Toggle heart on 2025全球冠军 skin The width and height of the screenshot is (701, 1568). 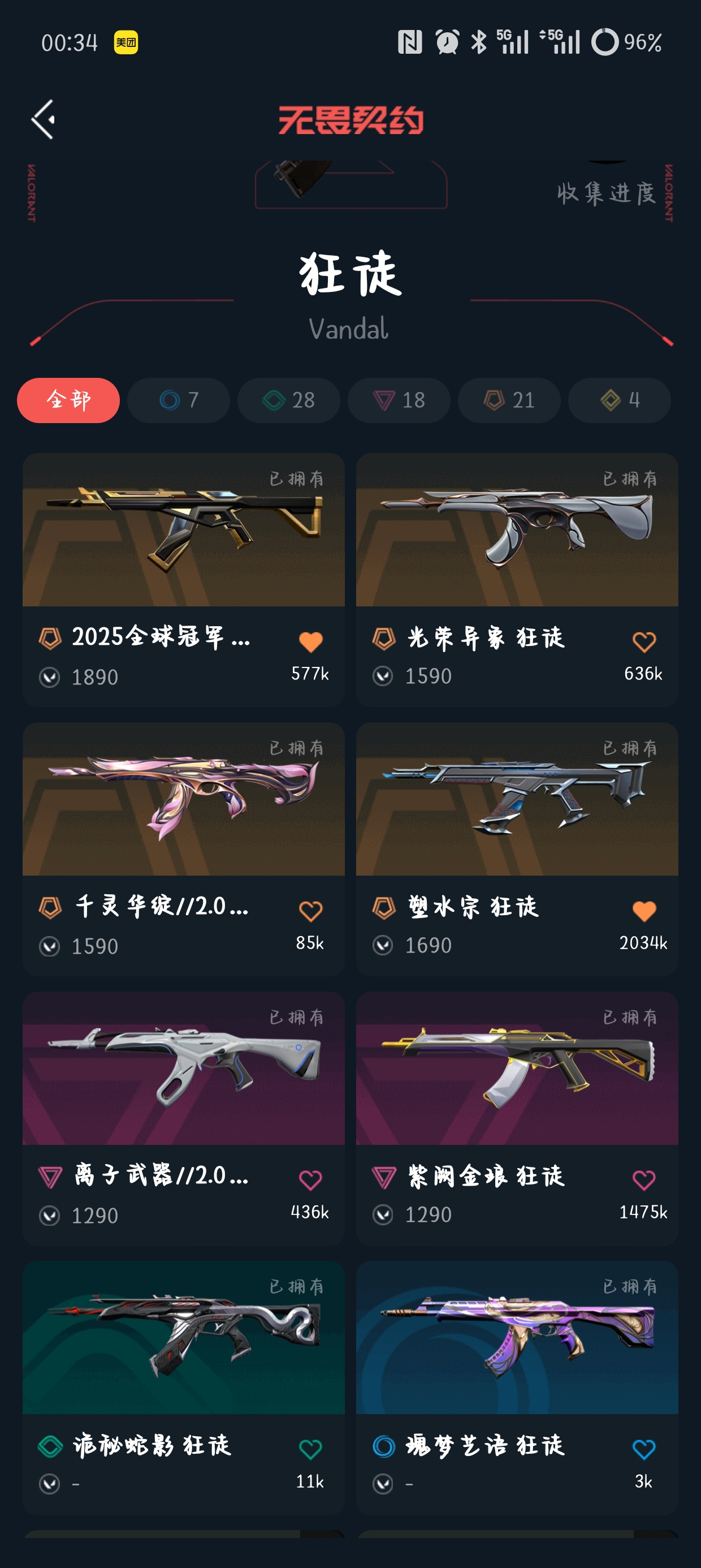click(310, 641)
